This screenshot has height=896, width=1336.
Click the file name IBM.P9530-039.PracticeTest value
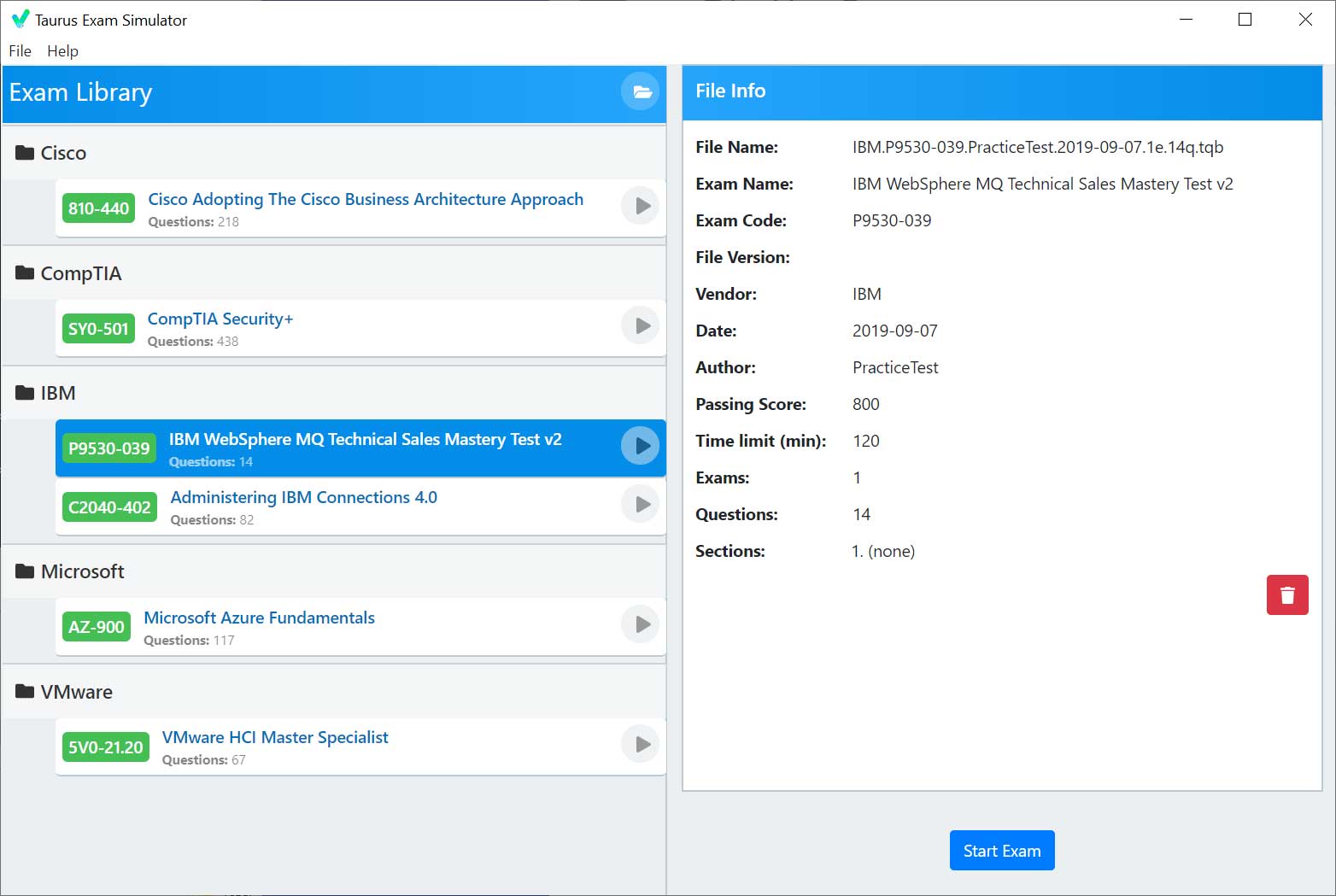tap(1038, 147)
